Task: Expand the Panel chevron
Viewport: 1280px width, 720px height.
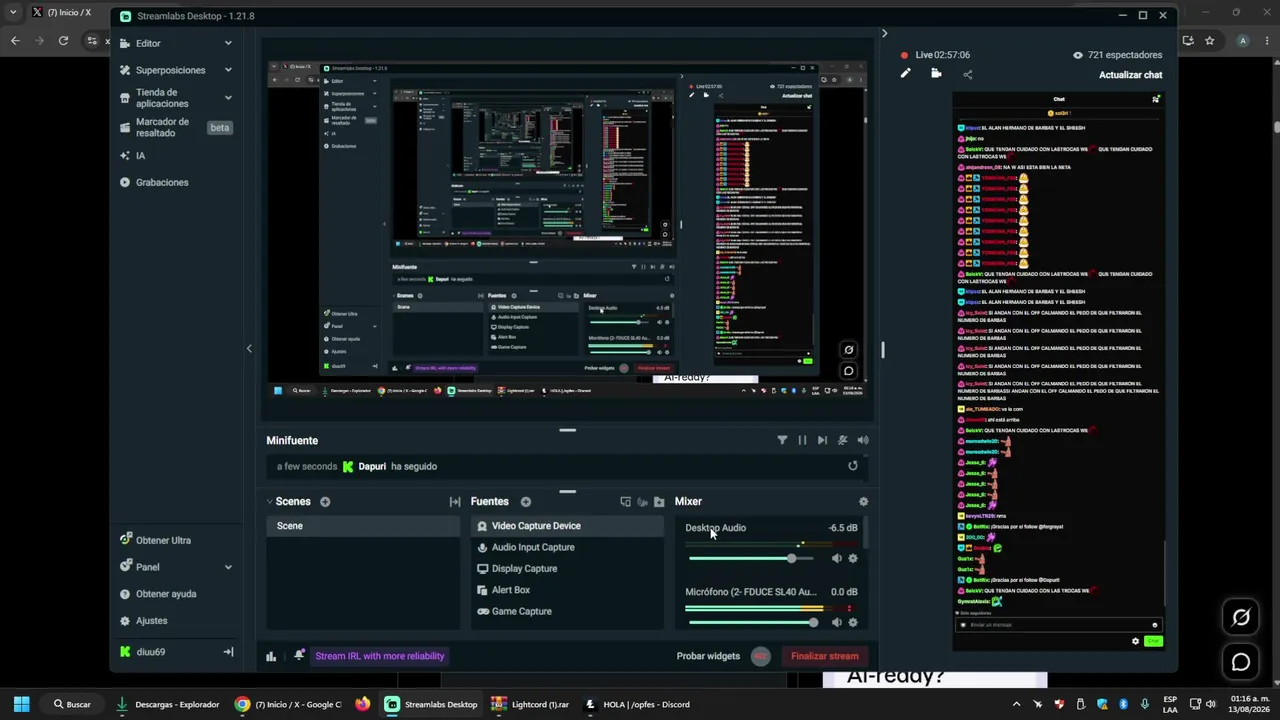Action: click(228, 567)
